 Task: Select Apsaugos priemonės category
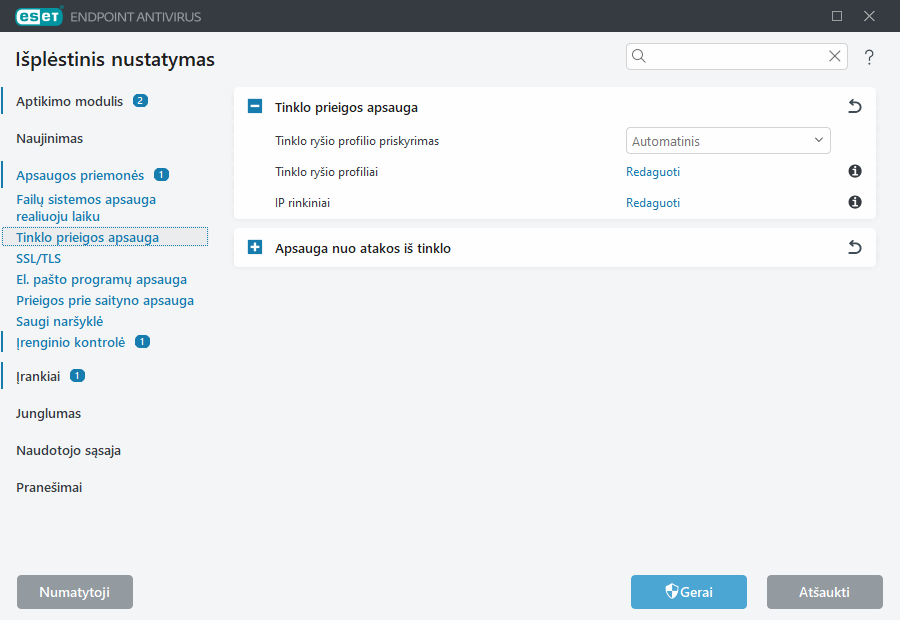click(80, 176)
